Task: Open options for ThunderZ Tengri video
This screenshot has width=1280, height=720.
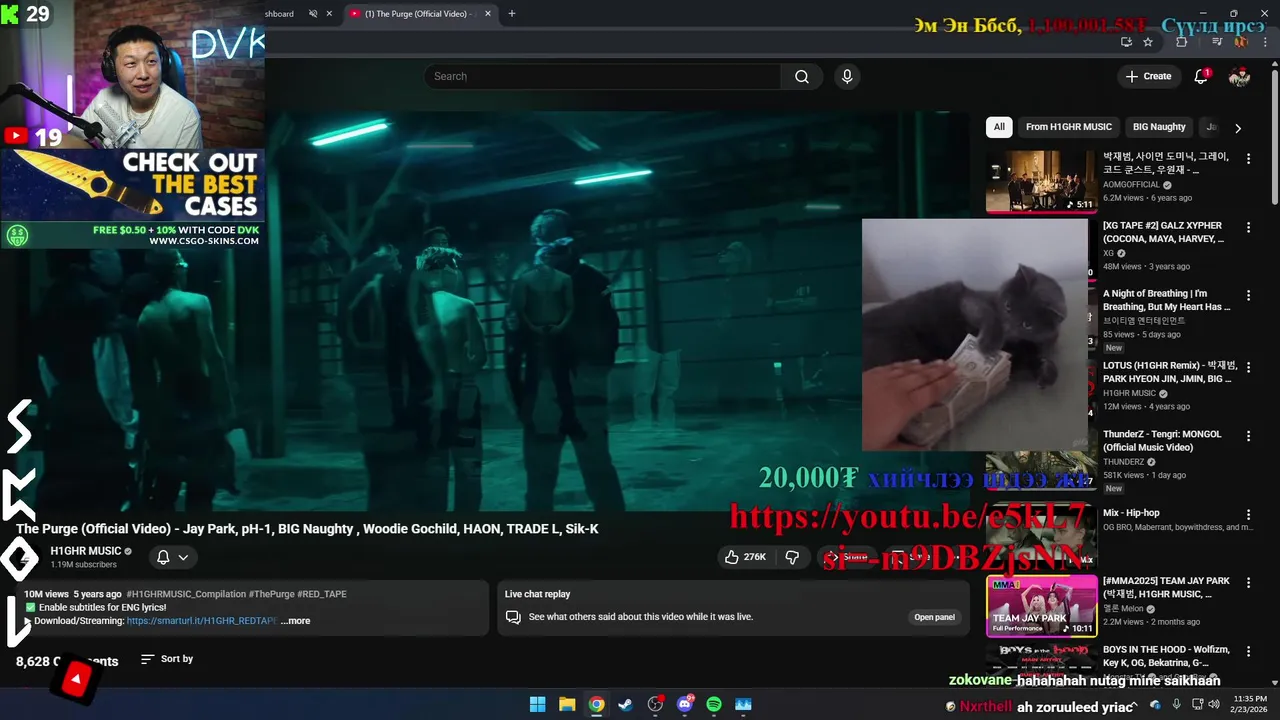Action: pos(1248,436)
